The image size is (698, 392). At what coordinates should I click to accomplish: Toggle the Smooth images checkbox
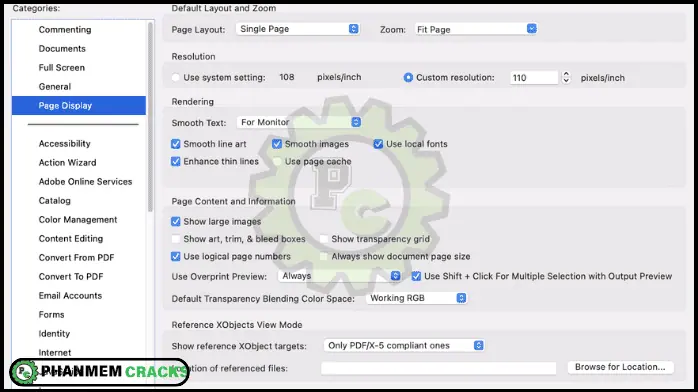277,144
